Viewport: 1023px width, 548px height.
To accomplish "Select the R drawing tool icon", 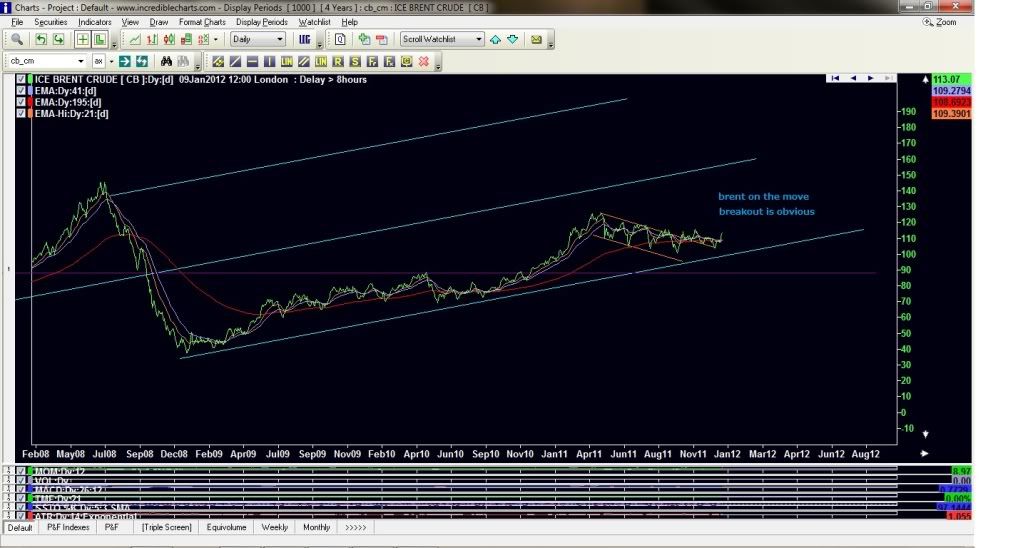I will coord(338,61).
